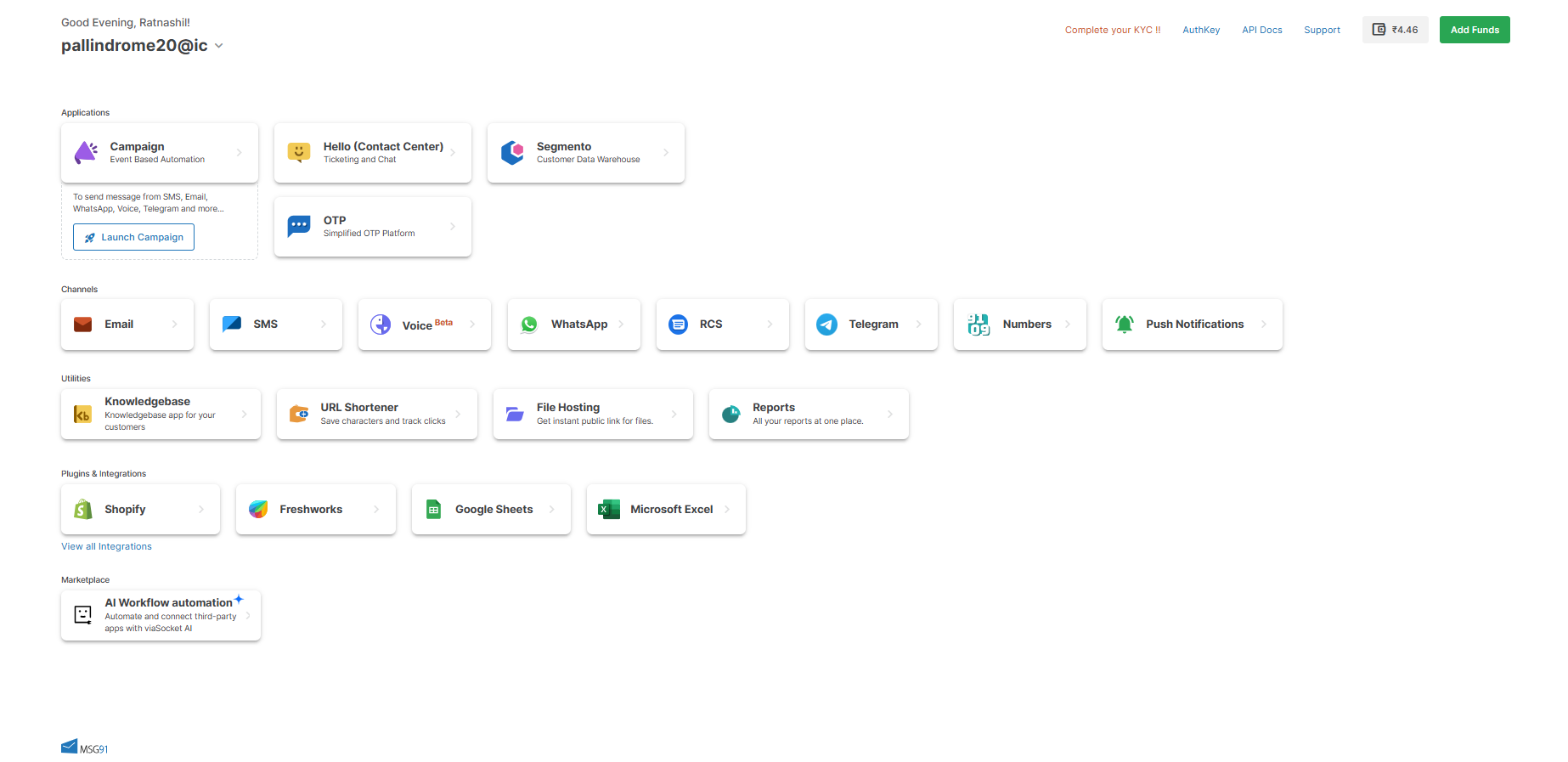The width and height of the screenshot is (1568, 762).
Task: Click the Numbers icon
Action: (979, 325)
